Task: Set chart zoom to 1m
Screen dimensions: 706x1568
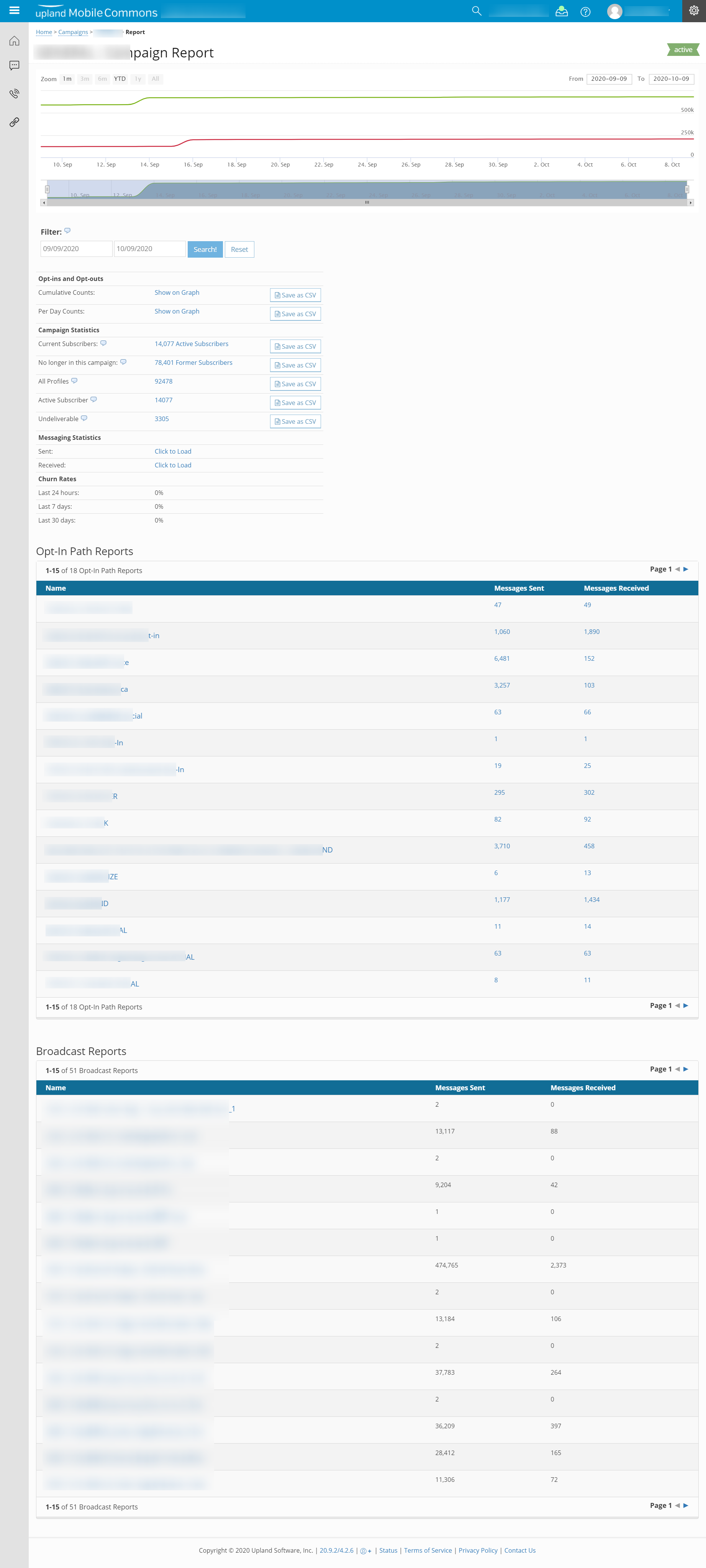Action: 67,79
